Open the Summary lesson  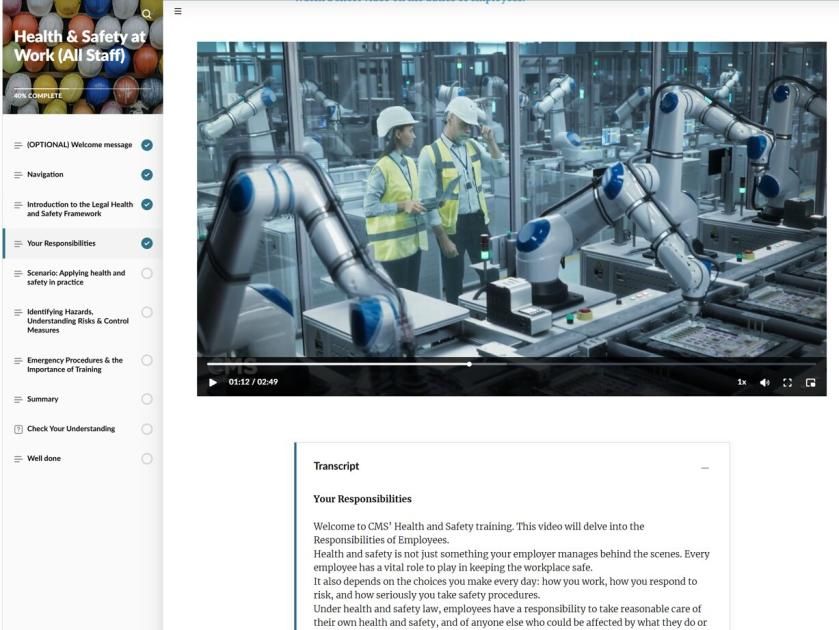point(83,399)
